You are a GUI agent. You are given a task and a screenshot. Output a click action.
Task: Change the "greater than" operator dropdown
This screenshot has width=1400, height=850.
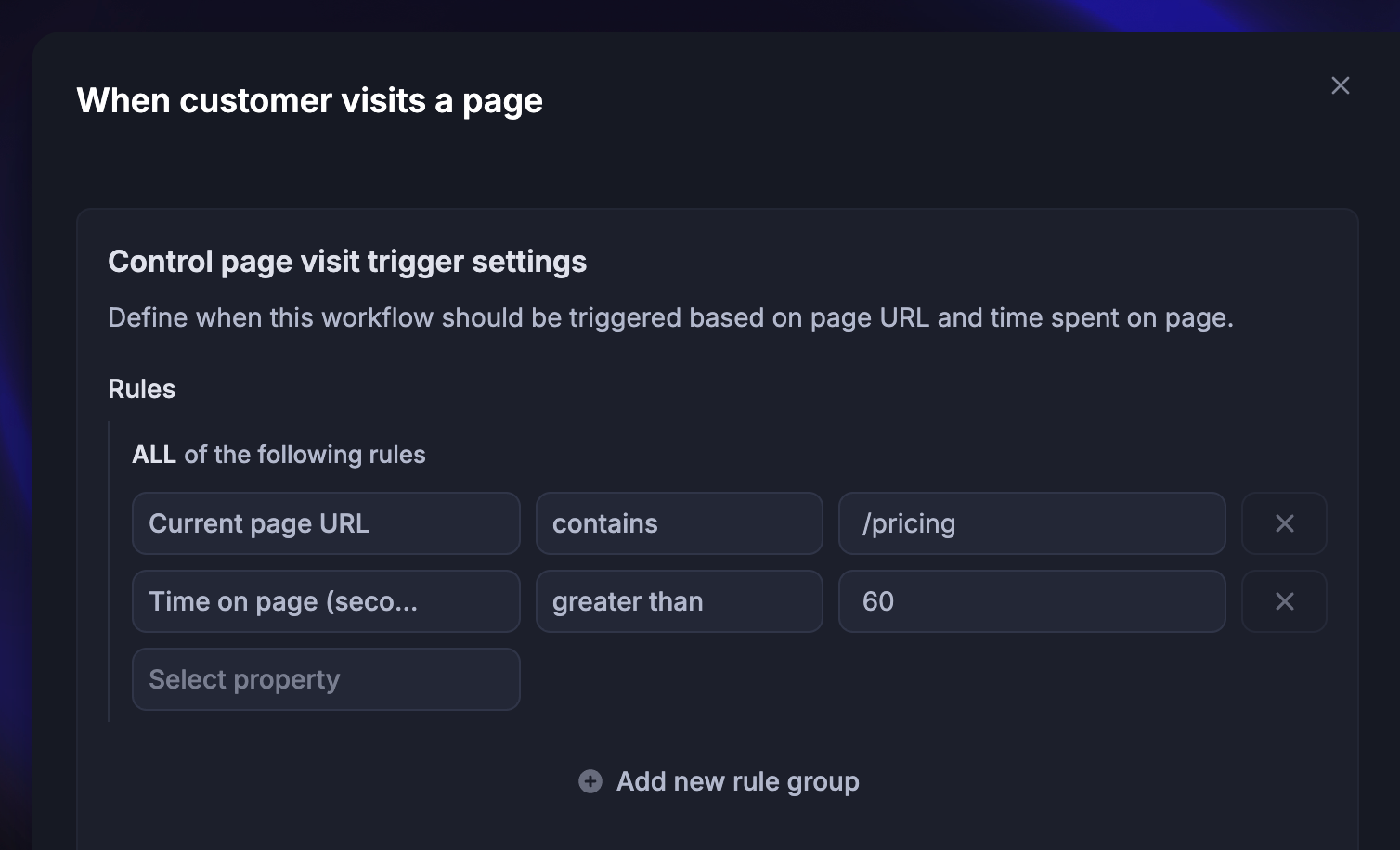pos(679,601)
